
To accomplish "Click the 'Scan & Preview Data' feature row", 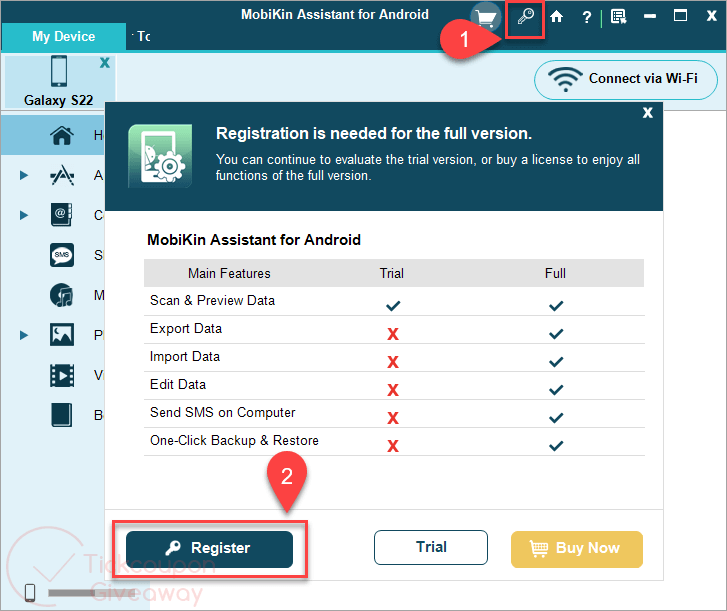I will [x=394, y=301].
